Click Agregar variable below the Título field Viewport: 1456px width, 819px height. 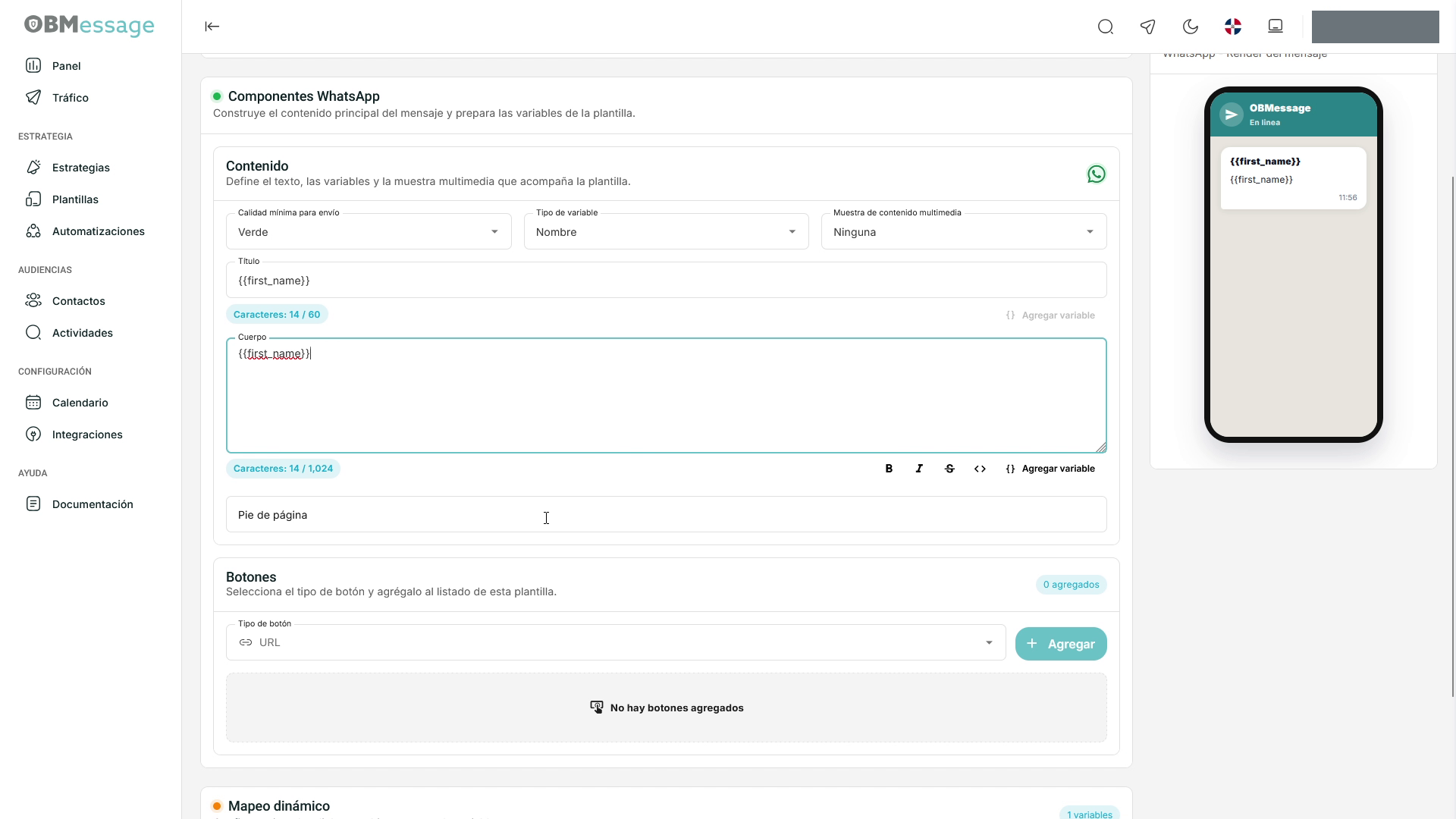click(1050, 315)
